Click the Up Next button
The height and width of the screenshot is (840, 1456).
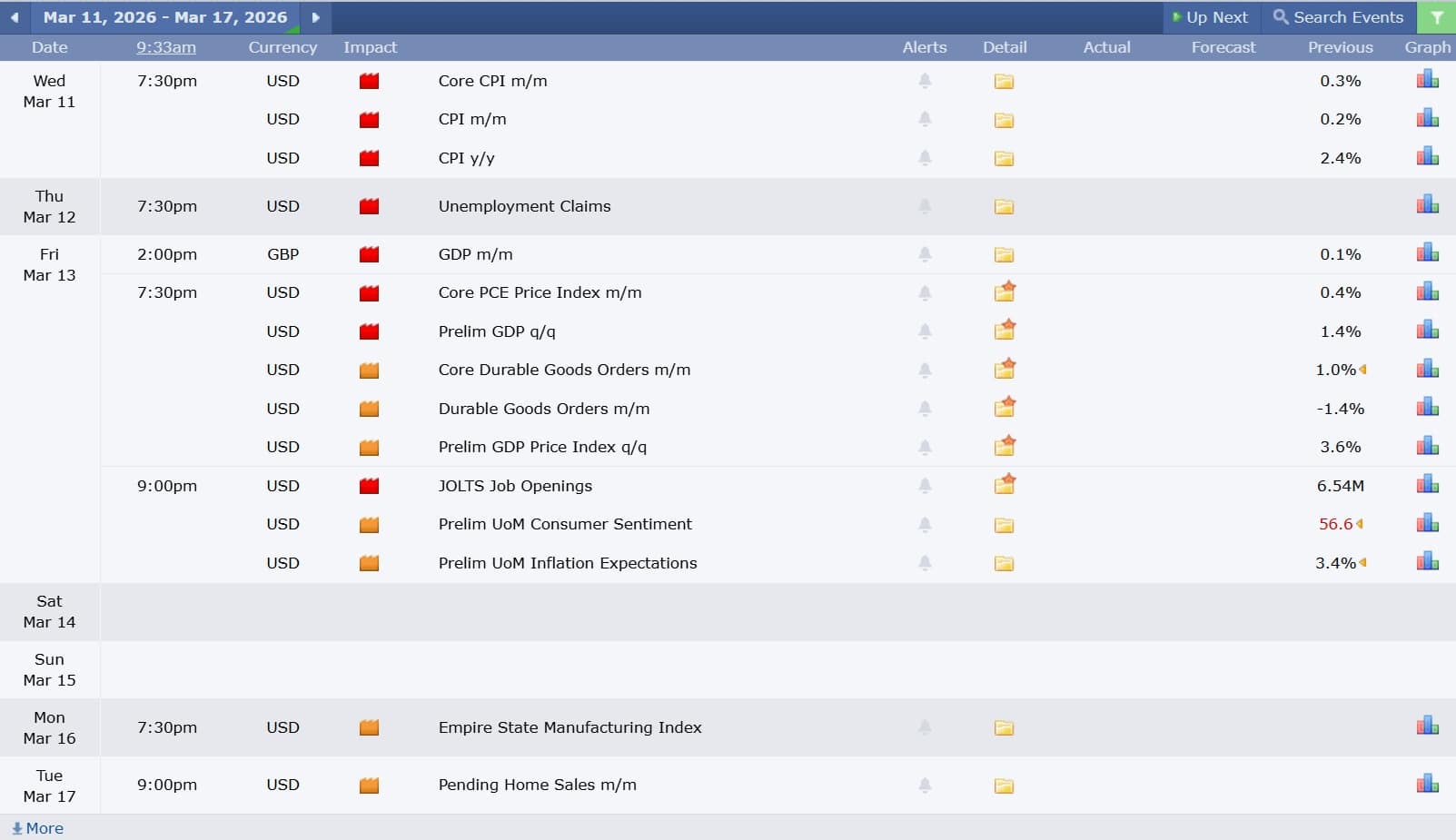click(x=1211, y=17)
